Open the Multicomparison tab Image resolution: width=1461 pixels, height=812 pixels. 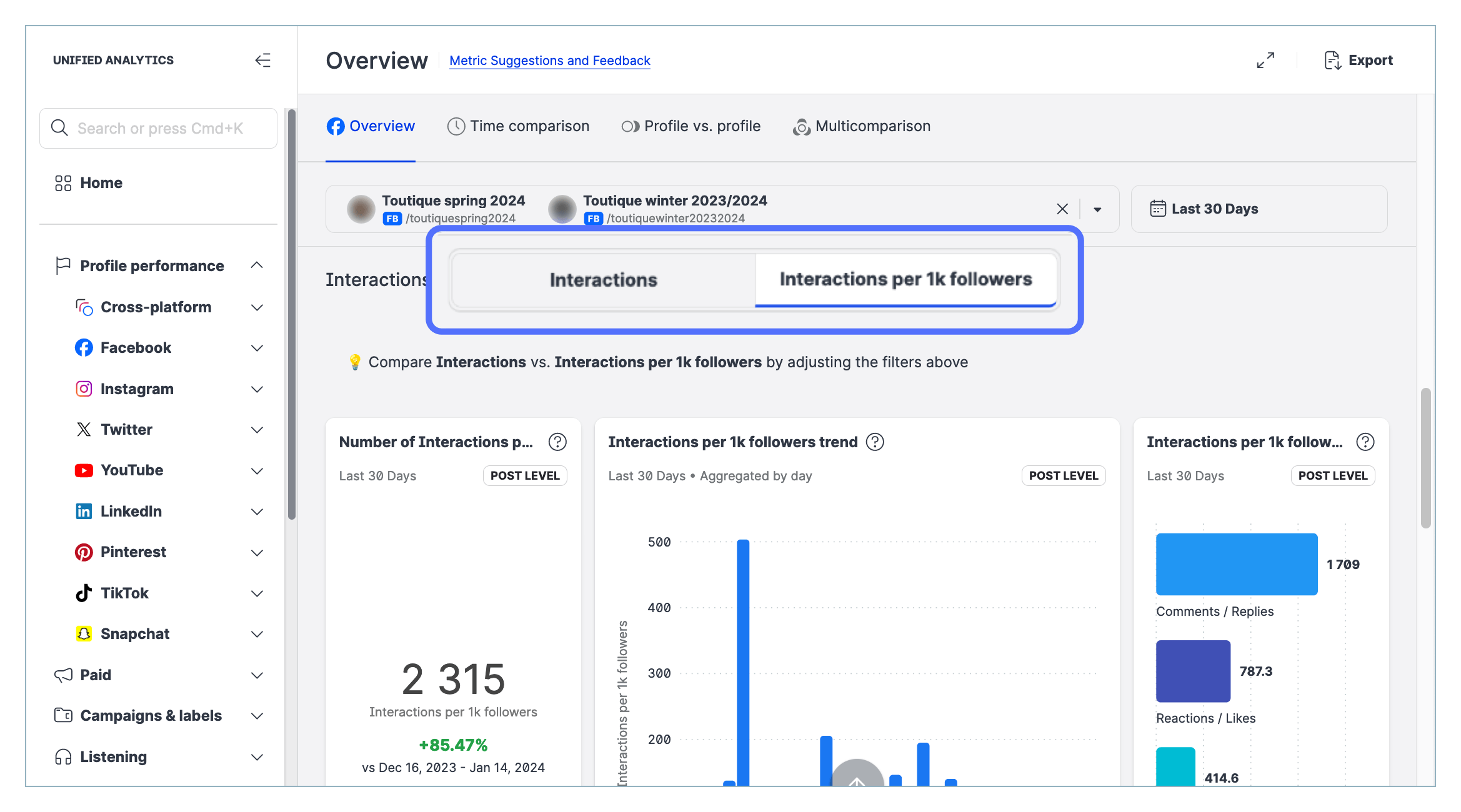coord(862,126)
